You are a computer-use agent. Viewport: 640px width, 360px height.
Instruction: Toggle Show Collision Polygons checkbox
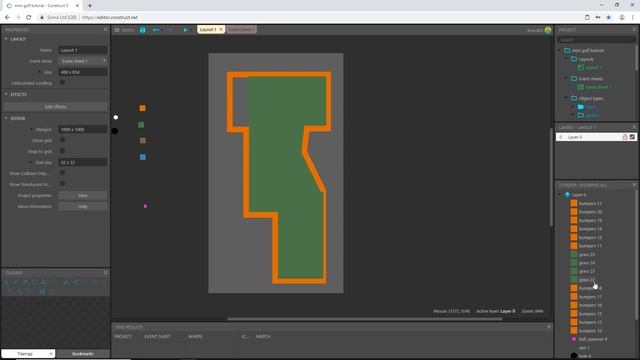pyautogui.click(x=62, y=173)
